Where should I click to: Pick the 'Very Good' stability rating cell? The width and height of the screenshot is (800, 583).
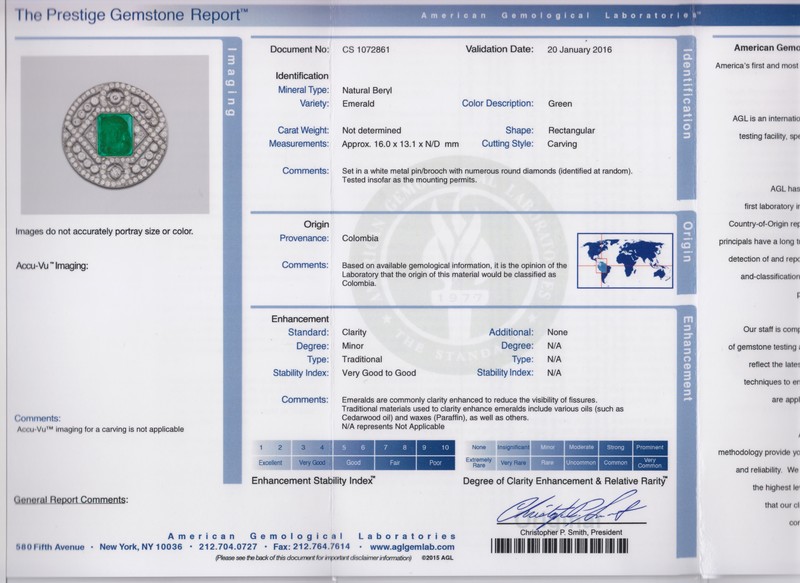pyautogui.click(x=312, y=463)
